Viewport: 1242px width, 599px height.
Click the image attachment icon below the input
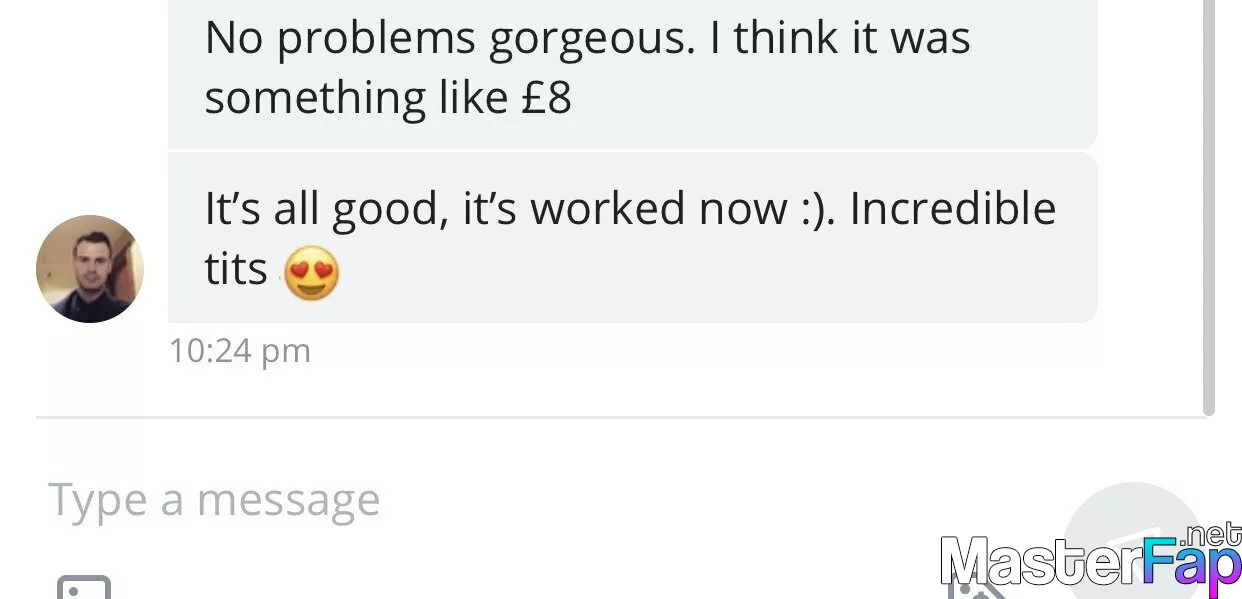click(x=84, y=586)
